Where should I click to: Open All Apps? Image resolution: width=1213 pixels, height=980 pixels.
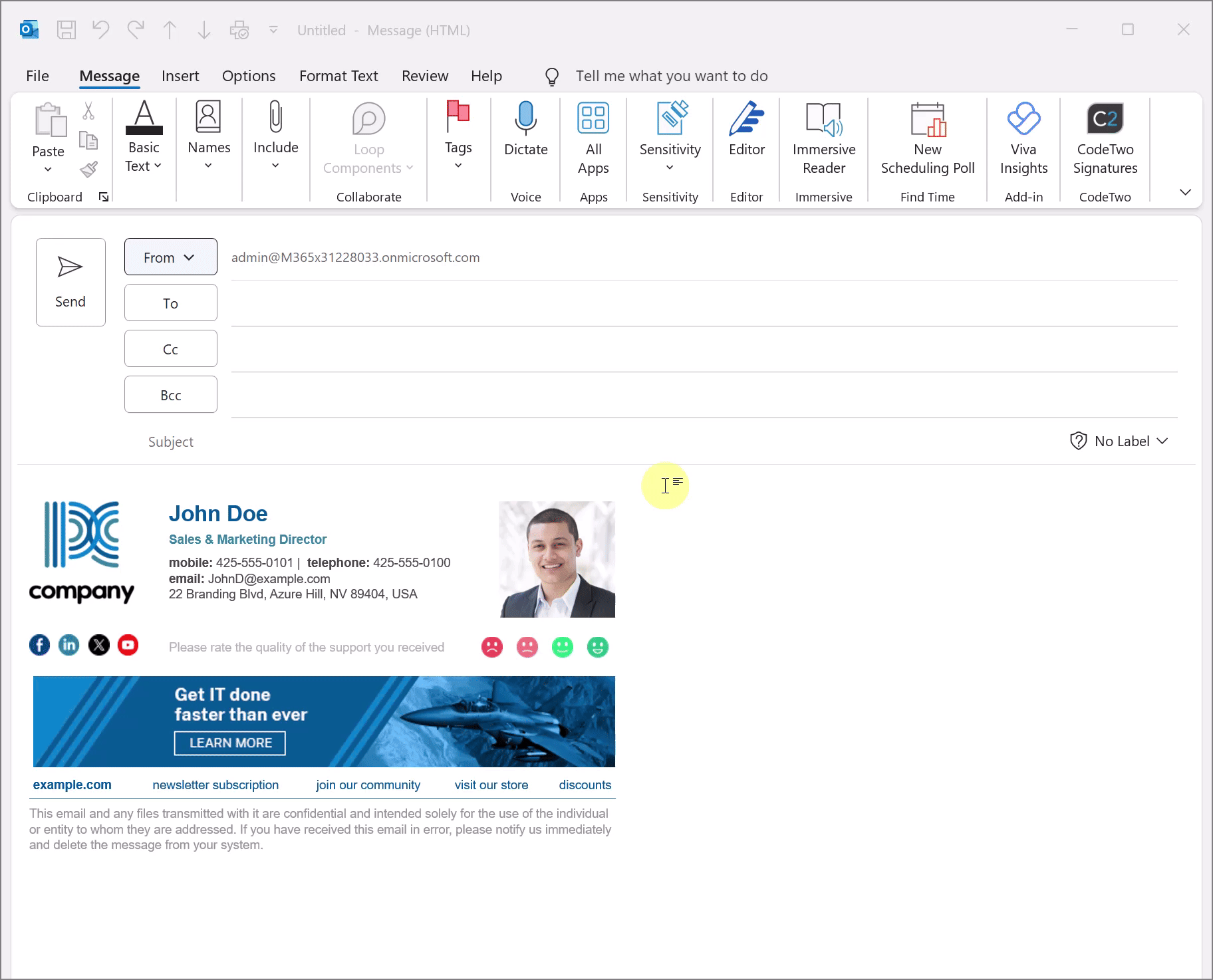[593, 138]
